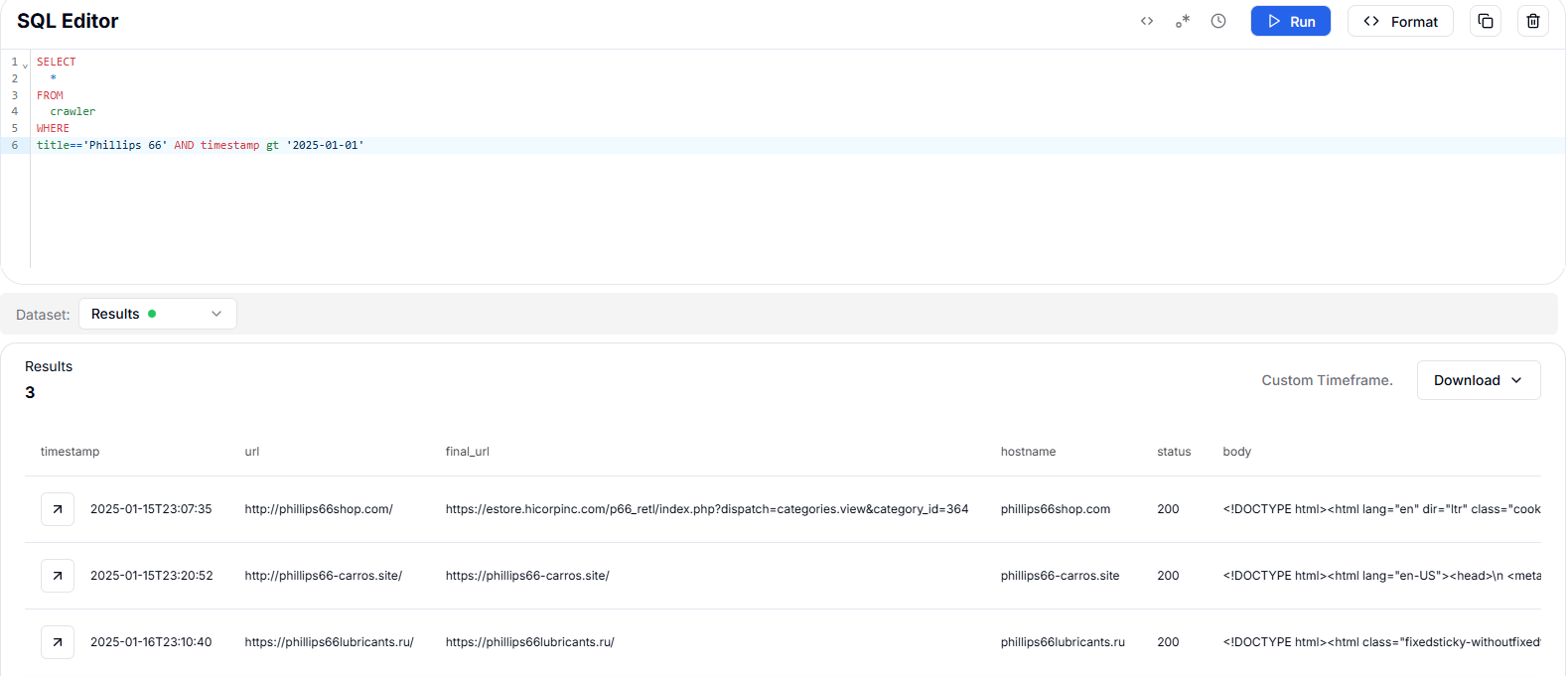Click the regex asterisk icon
The width and height of the screenshot is (1568, 676).
pyautogui.click(x=1183, y=21)
